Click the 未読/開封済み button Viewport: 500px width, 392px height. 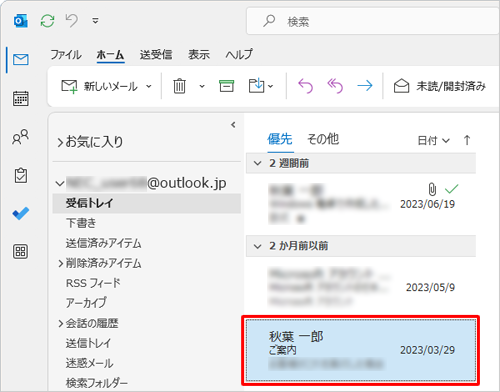[x=440, y=86]
